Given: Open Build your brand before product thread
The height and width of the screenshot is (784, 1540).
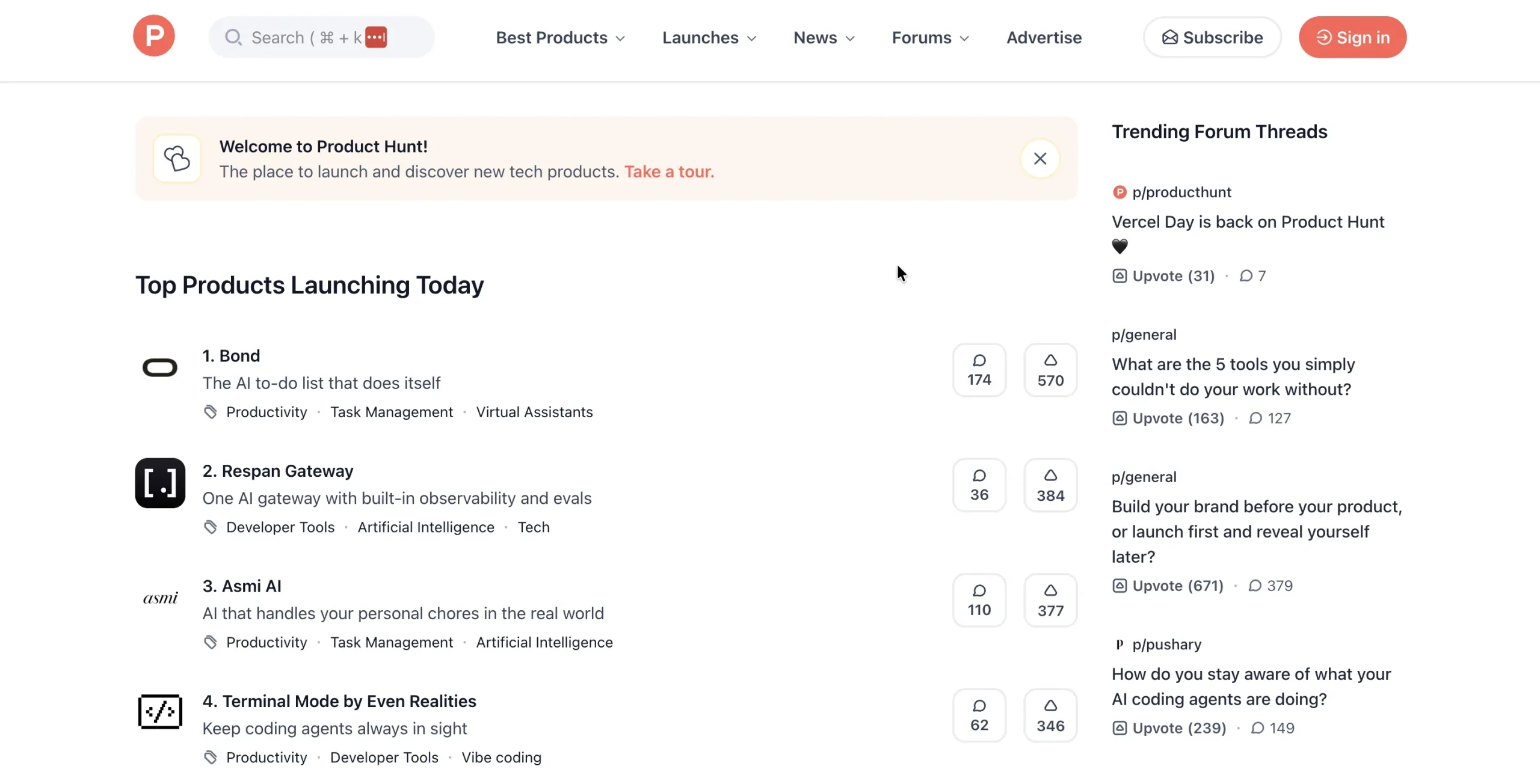Looking at the screenshot, I should pos(1257,531).
